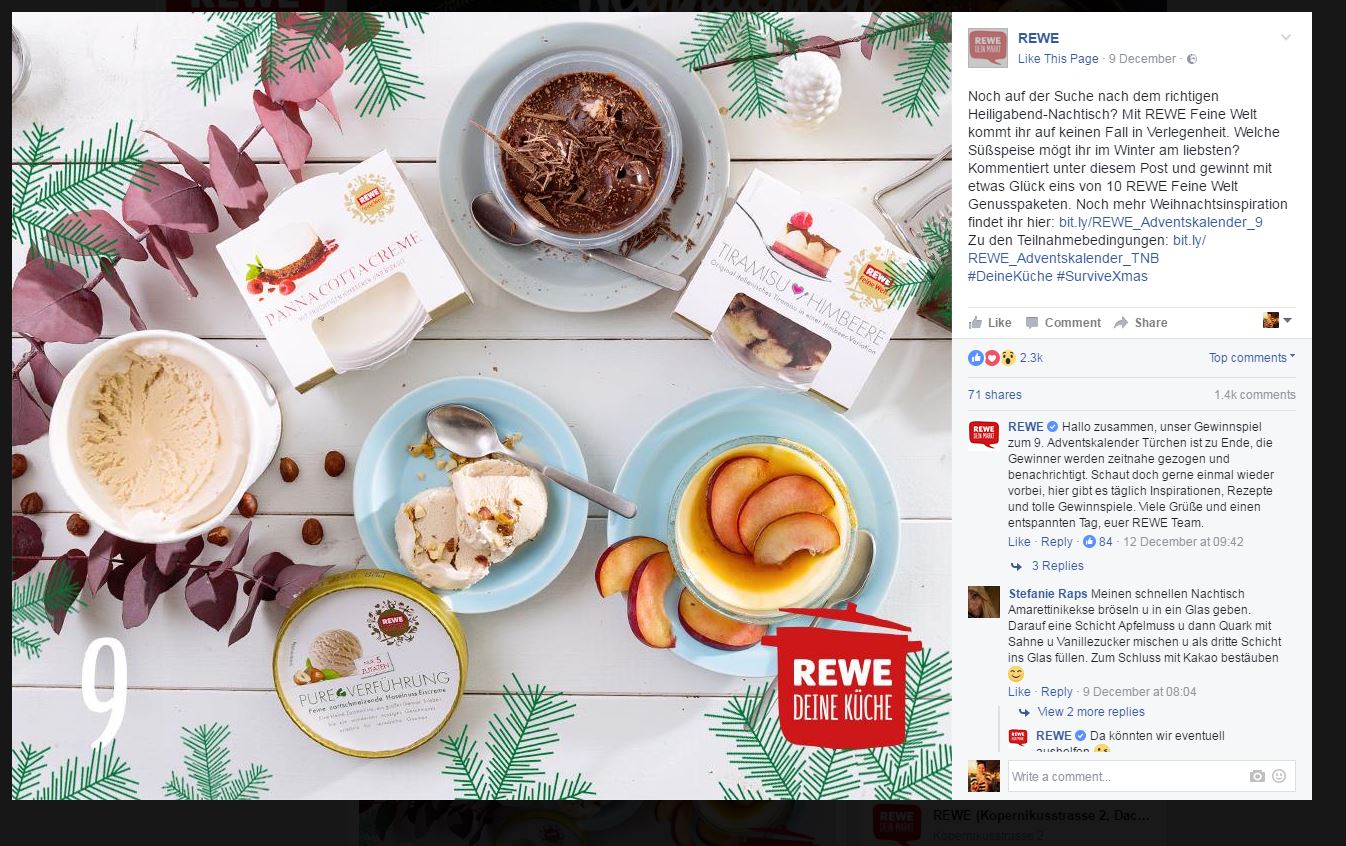Image resolution: width=1346 pixels, height=846 pixels.
Task: Click the Comment speech bubble button
Action: pyautogui.click(x=1063, y=323)
